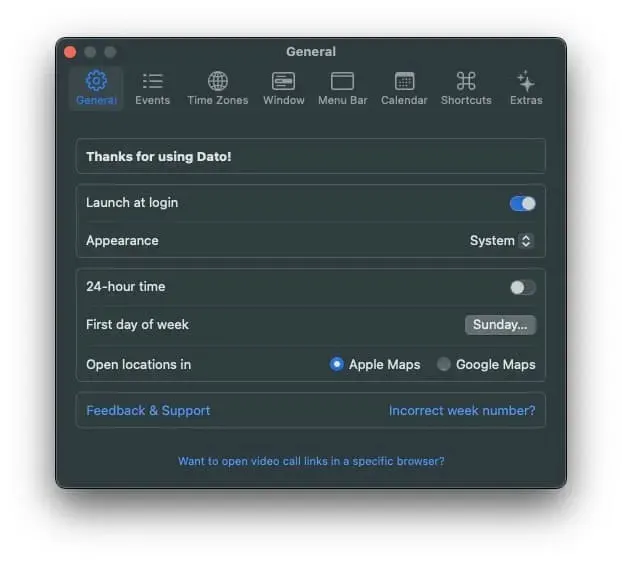Select Google Maps radio button
This screenshot has height=562, width=622.
coord(443,364)
